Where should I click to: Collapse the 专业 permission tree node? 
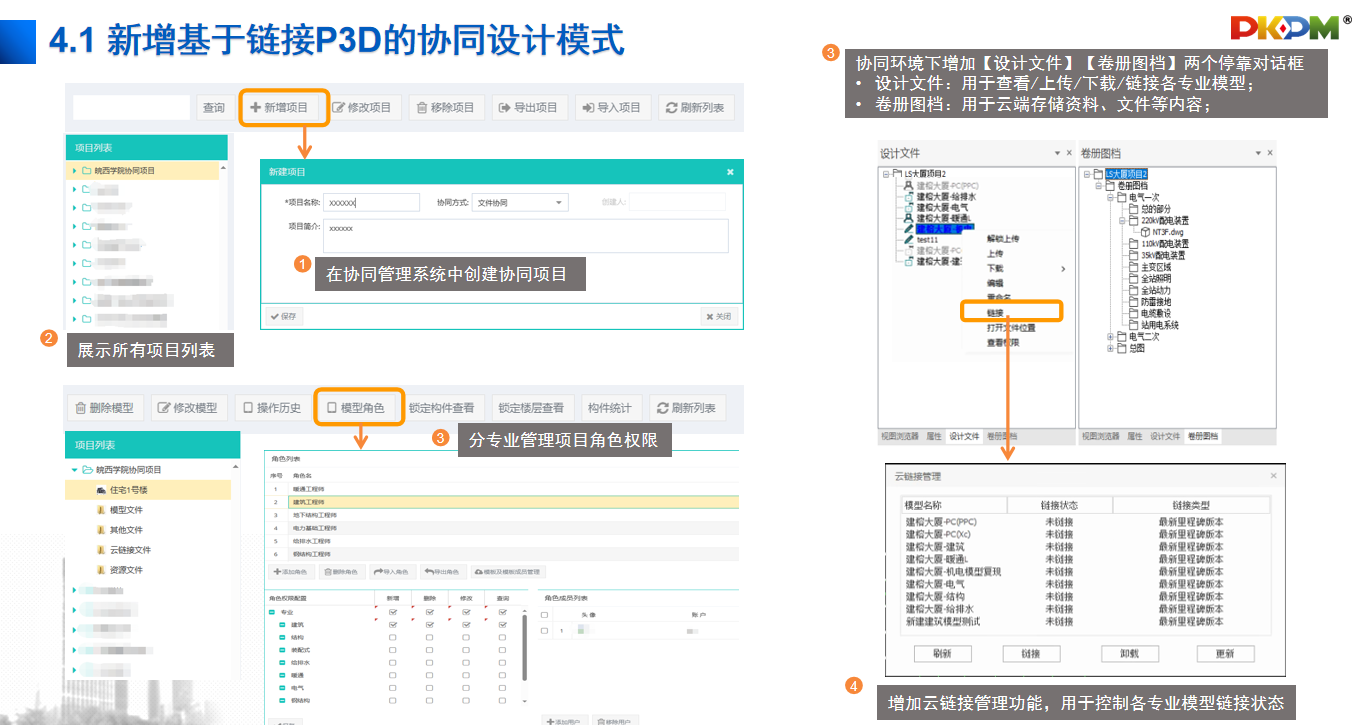click(272, 612)
